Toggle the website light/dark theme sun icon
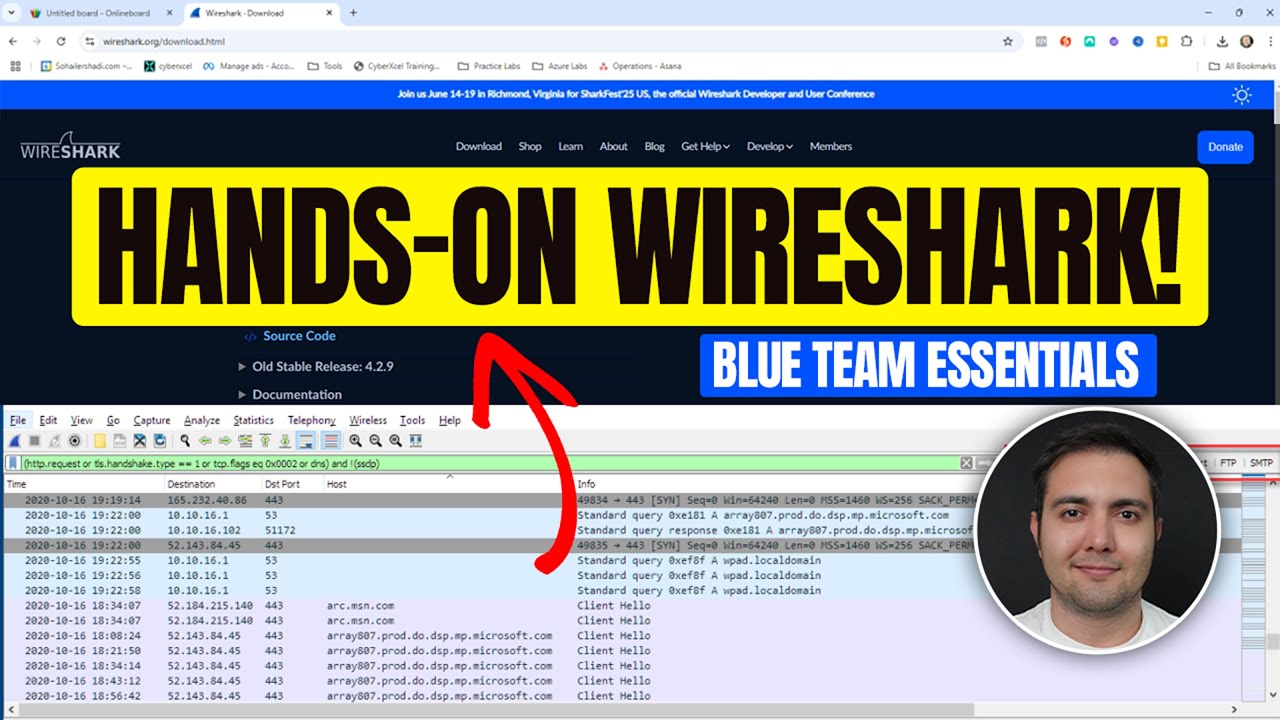Image resolution: width=1280 pixels, height=720 pixels. pyautogui.click(x=1242, y=95)
